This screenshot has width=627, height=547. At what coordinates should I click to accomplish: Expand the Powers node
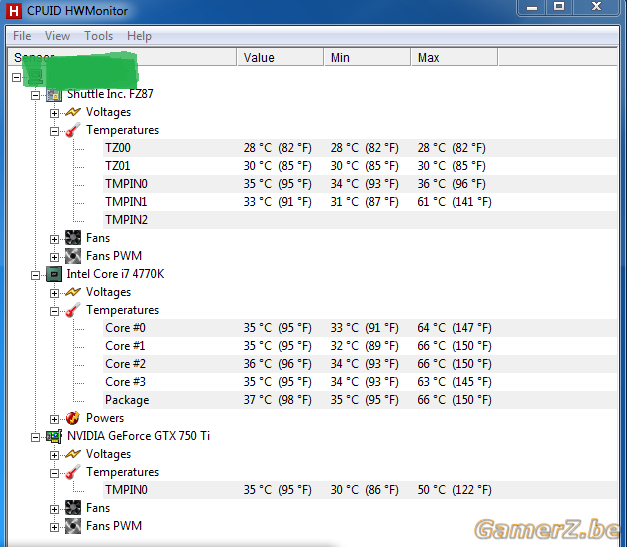(54, 419)
